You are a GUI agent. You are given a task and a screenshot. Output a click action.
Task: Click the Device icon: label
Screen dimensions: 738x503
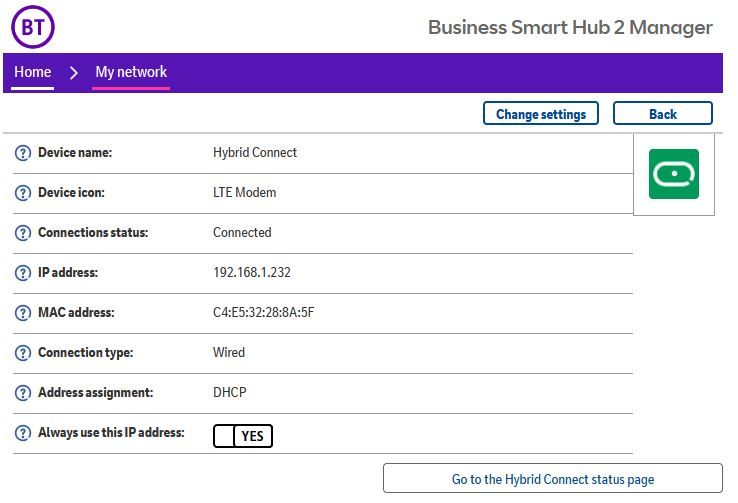pyautogui.click(x=71, y=192)
